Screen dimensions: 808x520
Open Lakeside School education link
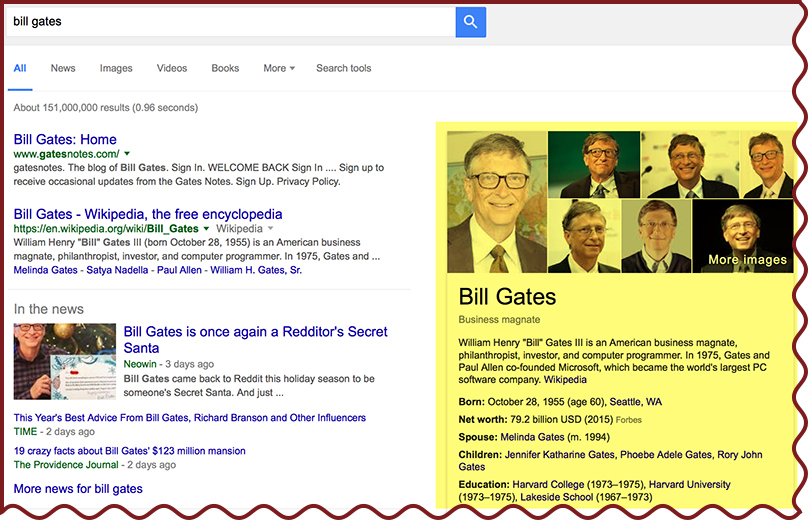[557, 497]
